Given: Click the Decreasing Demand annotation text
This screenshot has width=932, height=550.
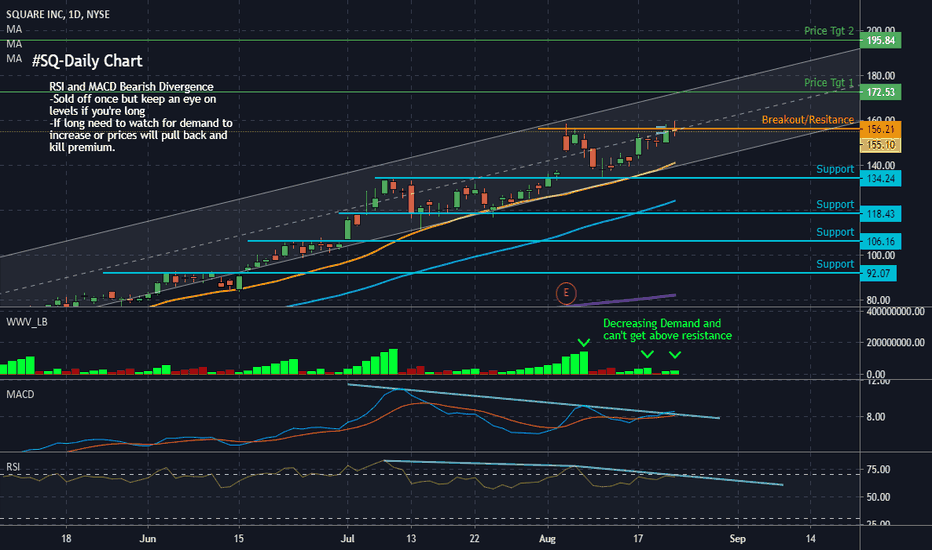Looking at the screenshot, I should tap(667, 330).
